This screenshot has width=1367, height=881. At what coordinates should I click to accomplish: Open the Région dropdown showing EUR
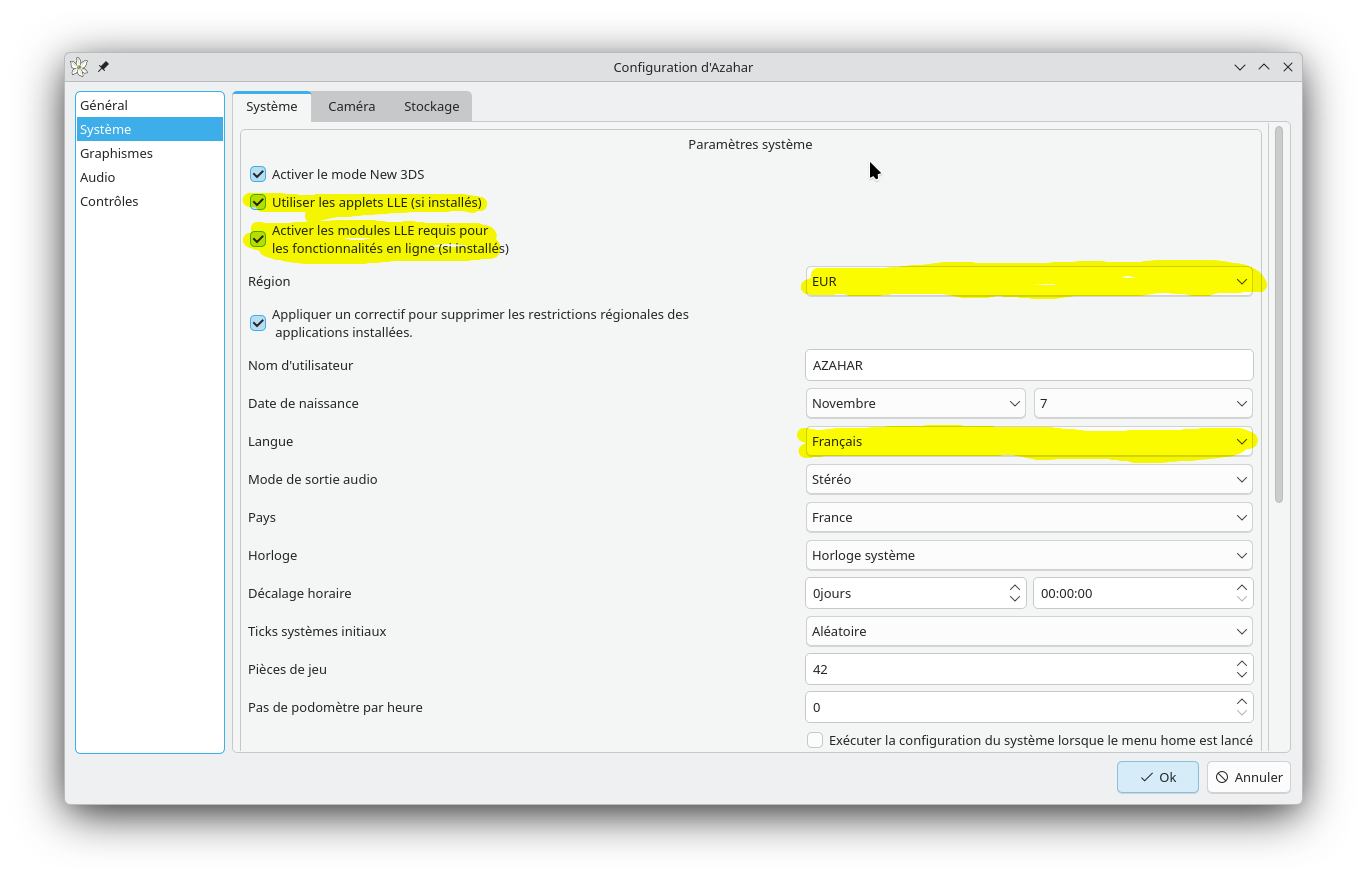(x=1029, y=281)
